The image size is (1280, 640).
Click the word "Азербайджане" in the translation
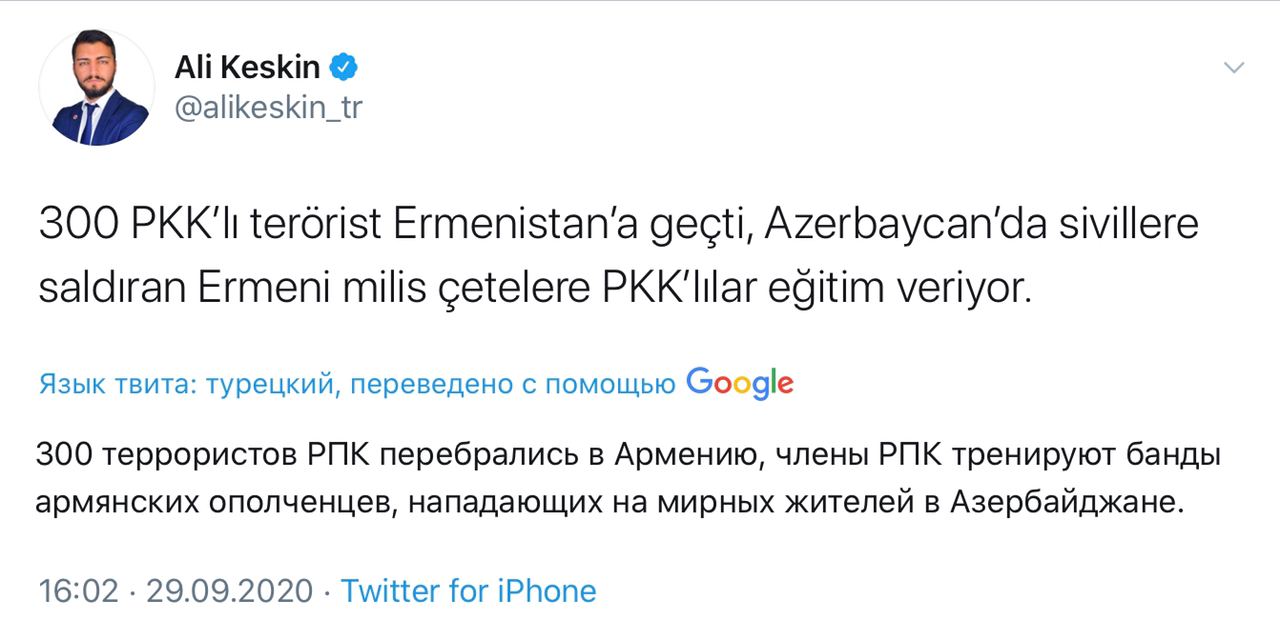(1086, 503)
